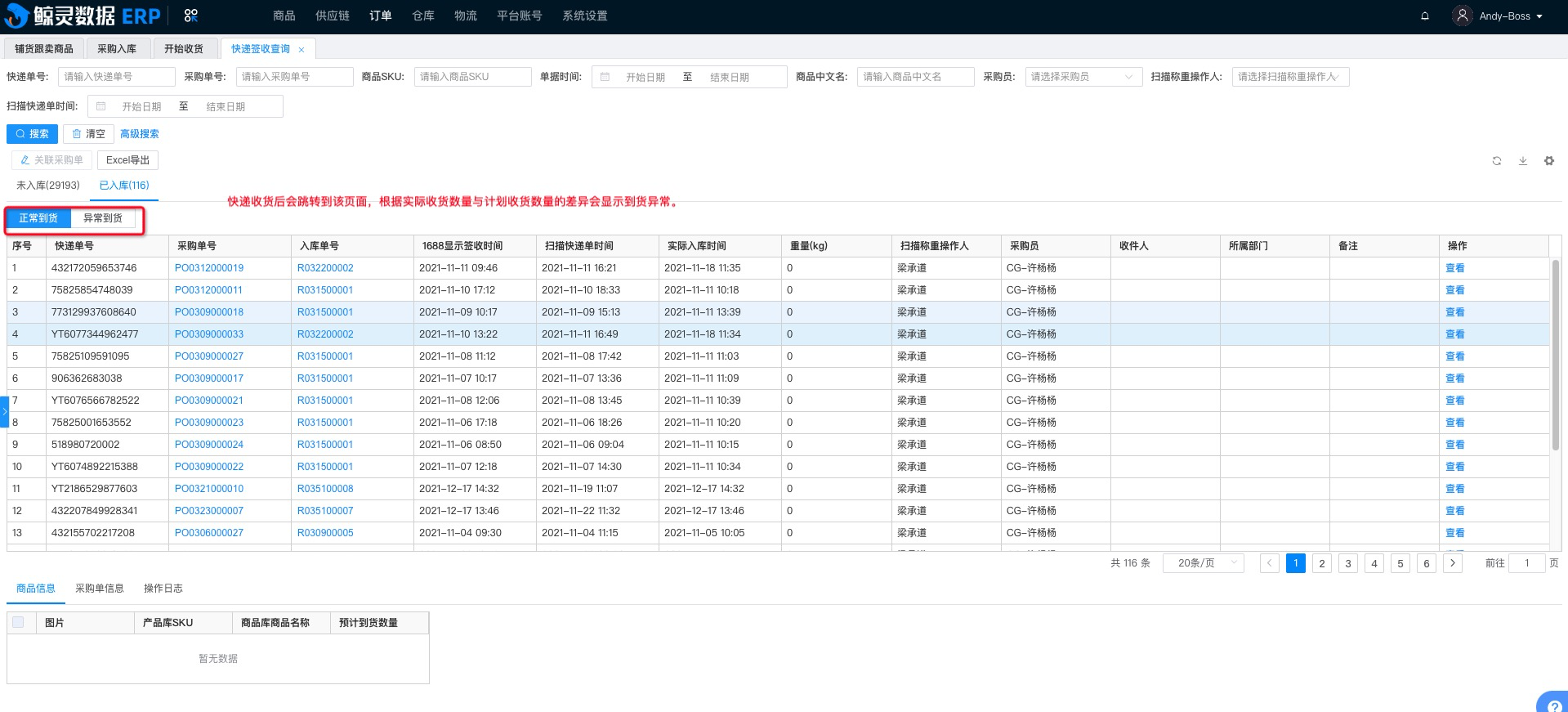Close the 快递签收查询 tab
Viewport: 1568px width, 712px height.
tap(302, 50)
